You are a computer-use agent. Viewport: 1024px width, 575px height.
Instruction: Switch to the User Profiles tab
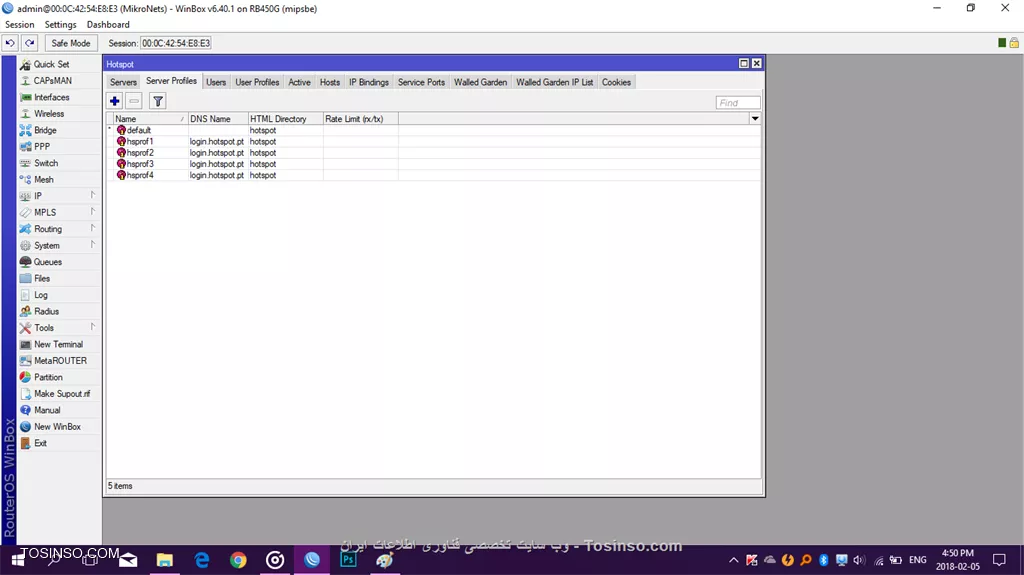pyautogui.click(x=257, y=82)
